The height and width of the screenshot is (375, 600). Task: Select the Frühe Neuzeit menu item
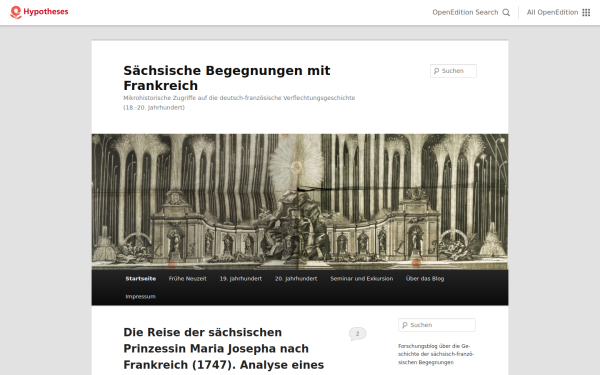coord(188,279)
